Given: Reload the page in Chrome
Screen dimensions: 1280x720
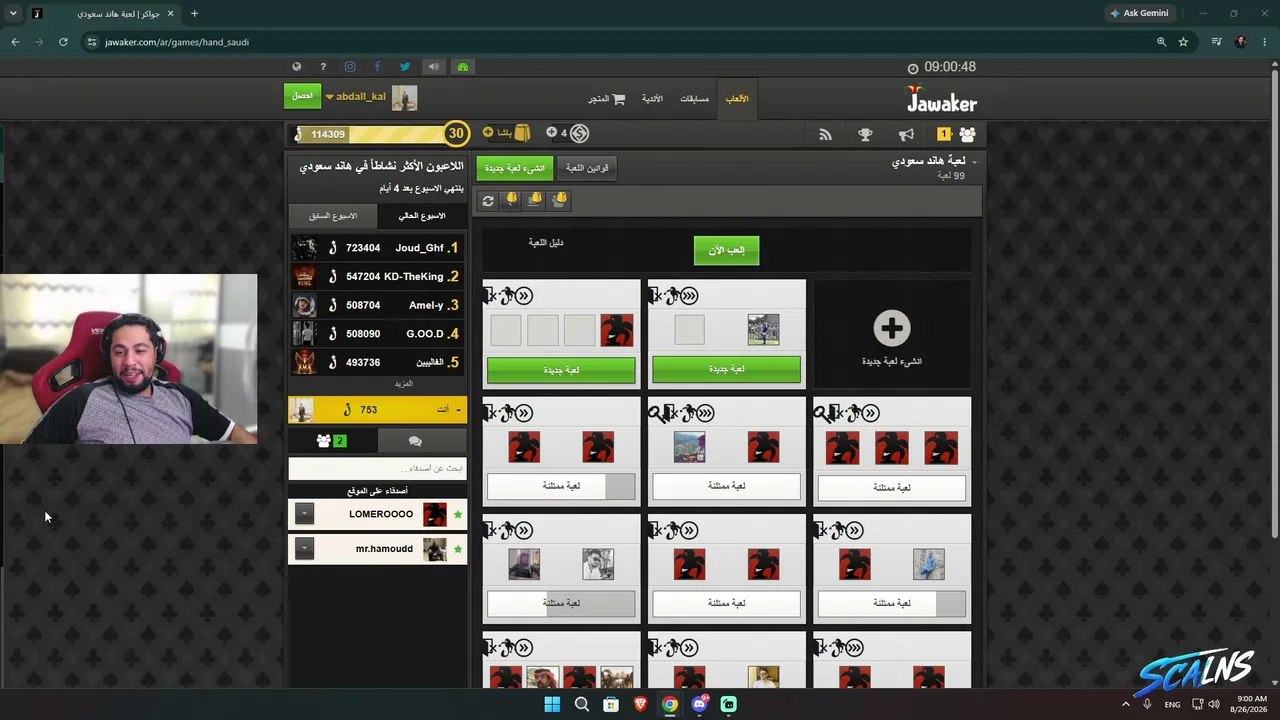Looking at the screenshot, I should [x=63, y=42].
